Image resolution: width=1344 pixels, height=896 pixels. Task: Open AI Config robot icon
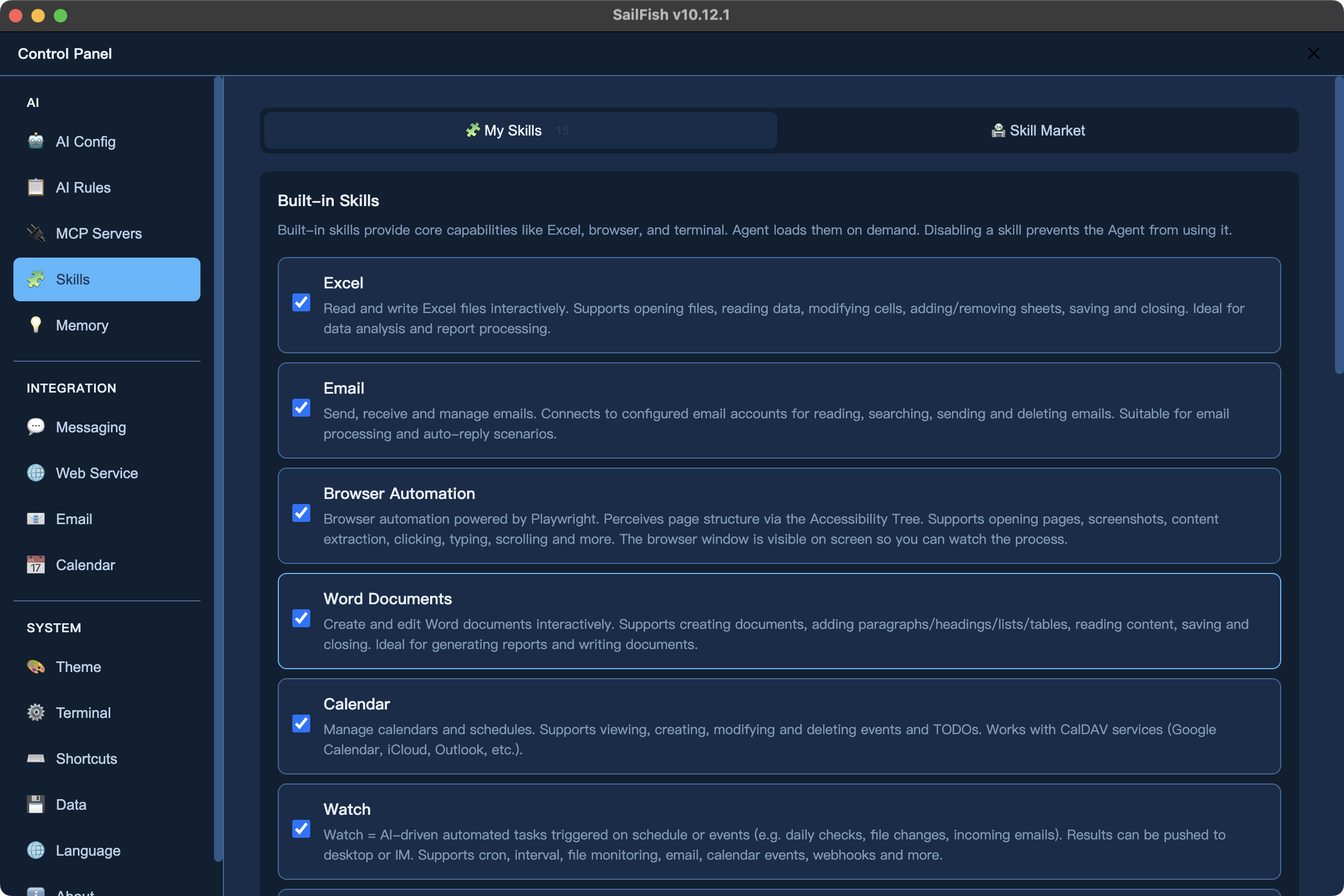35,141
